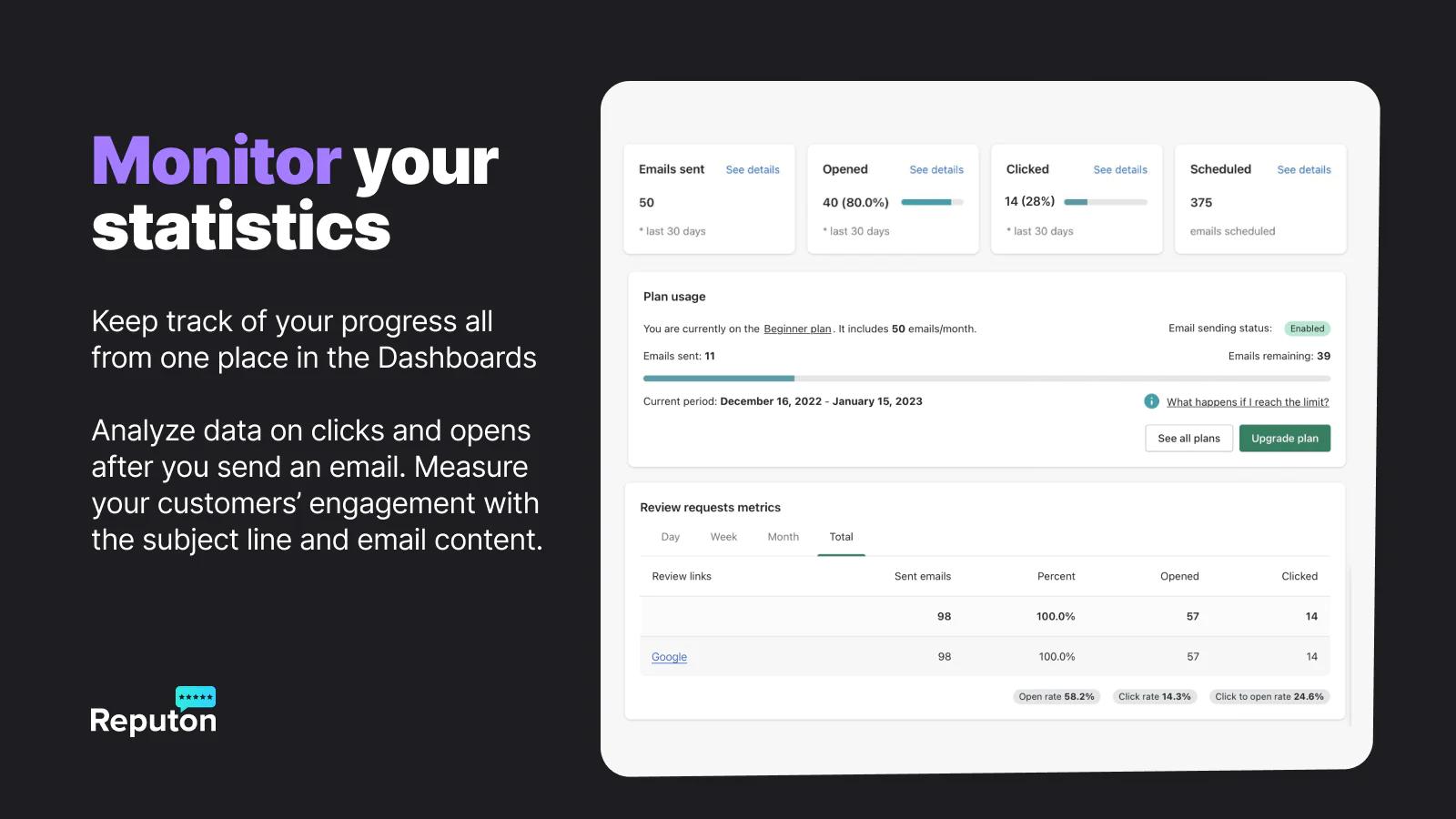Image resolution: width=1456 pixels, height=819 pixels.
Task: Click the Reputon logo
Action: tap(153, 712)
